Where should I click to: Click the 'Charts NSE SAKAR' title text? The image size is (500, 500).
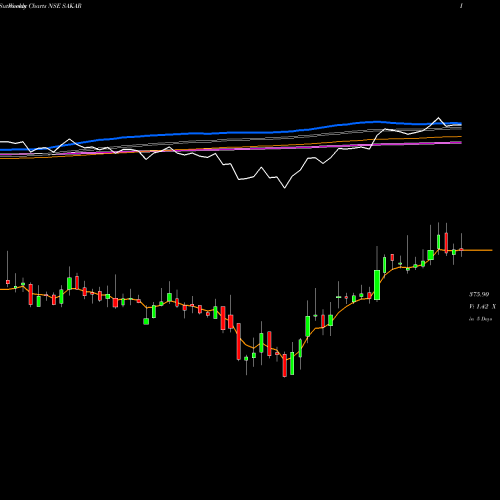tap(55, 6)
